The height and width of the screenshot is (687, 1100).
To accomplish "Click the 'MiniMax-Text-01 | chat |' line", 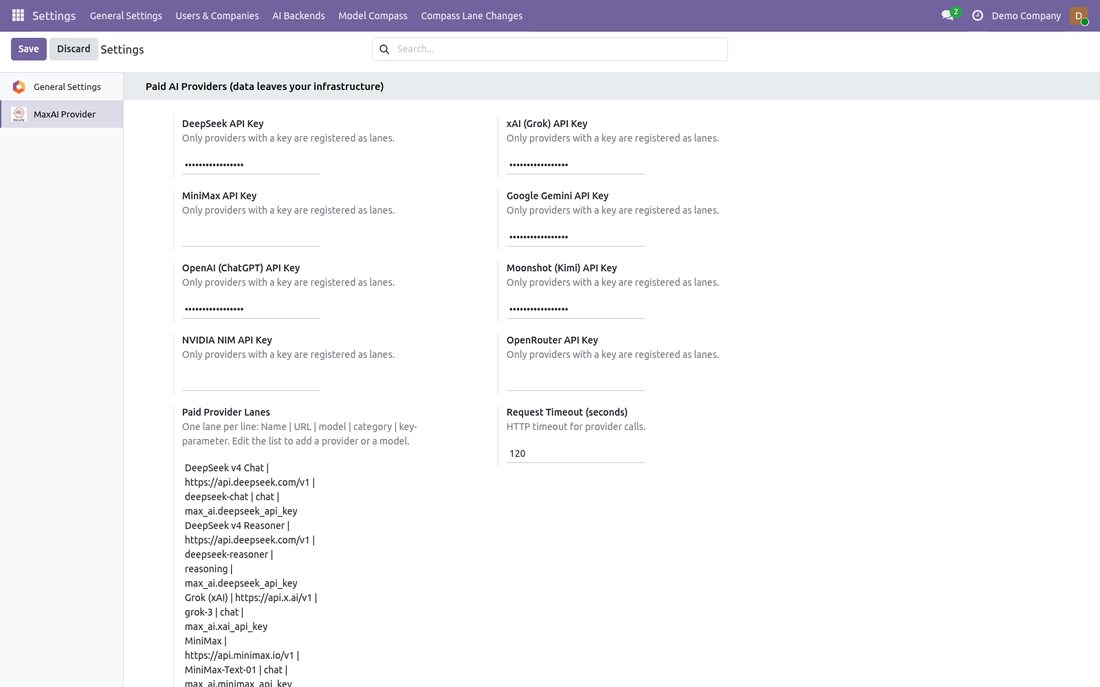I will coord(236,670).
